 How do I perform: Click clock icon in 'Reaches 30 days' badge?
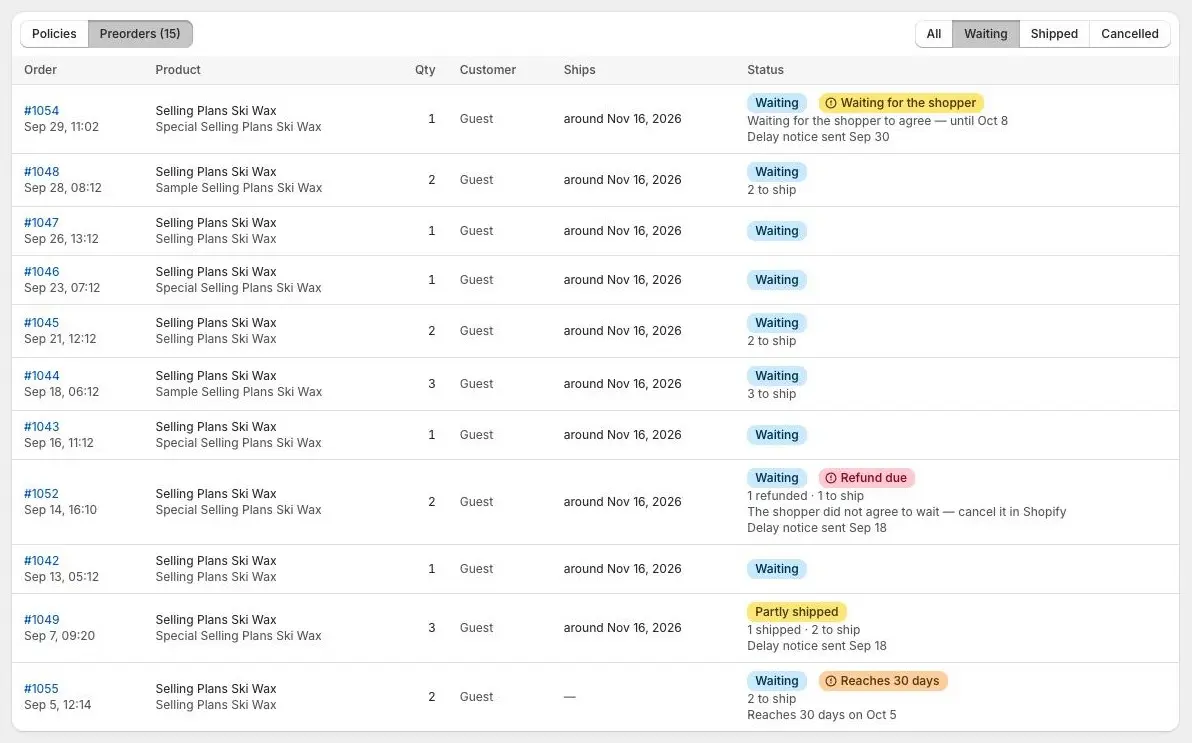(x=831, y=681)
